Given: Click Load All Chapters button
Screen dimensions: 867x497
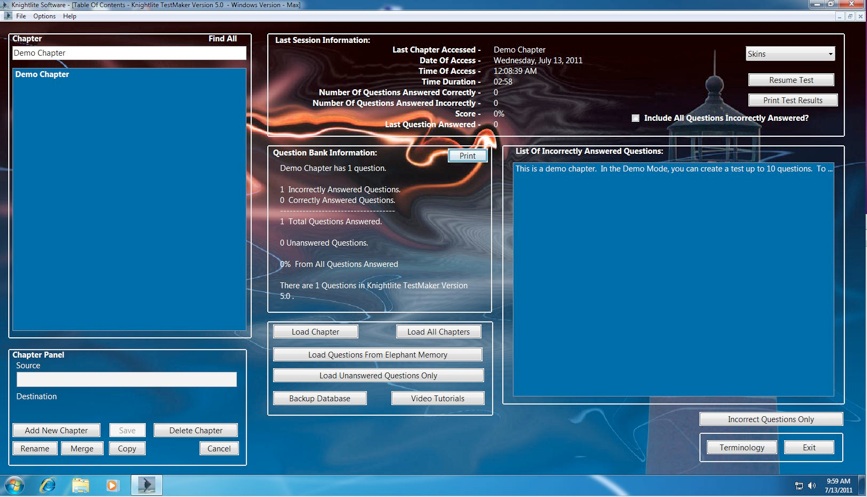Looking at the screenshot, I should click(x=438, y=332).
